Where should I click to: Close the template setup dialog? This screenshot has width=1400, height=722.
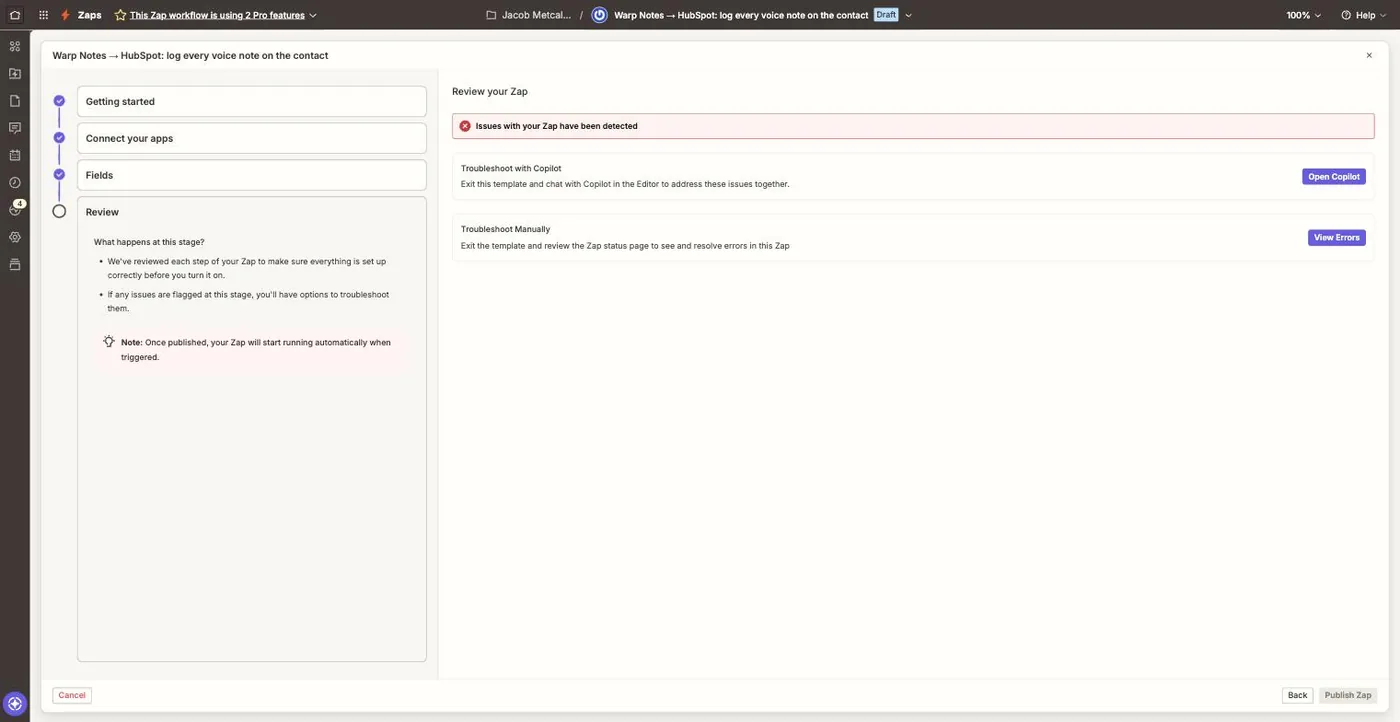1369,55
